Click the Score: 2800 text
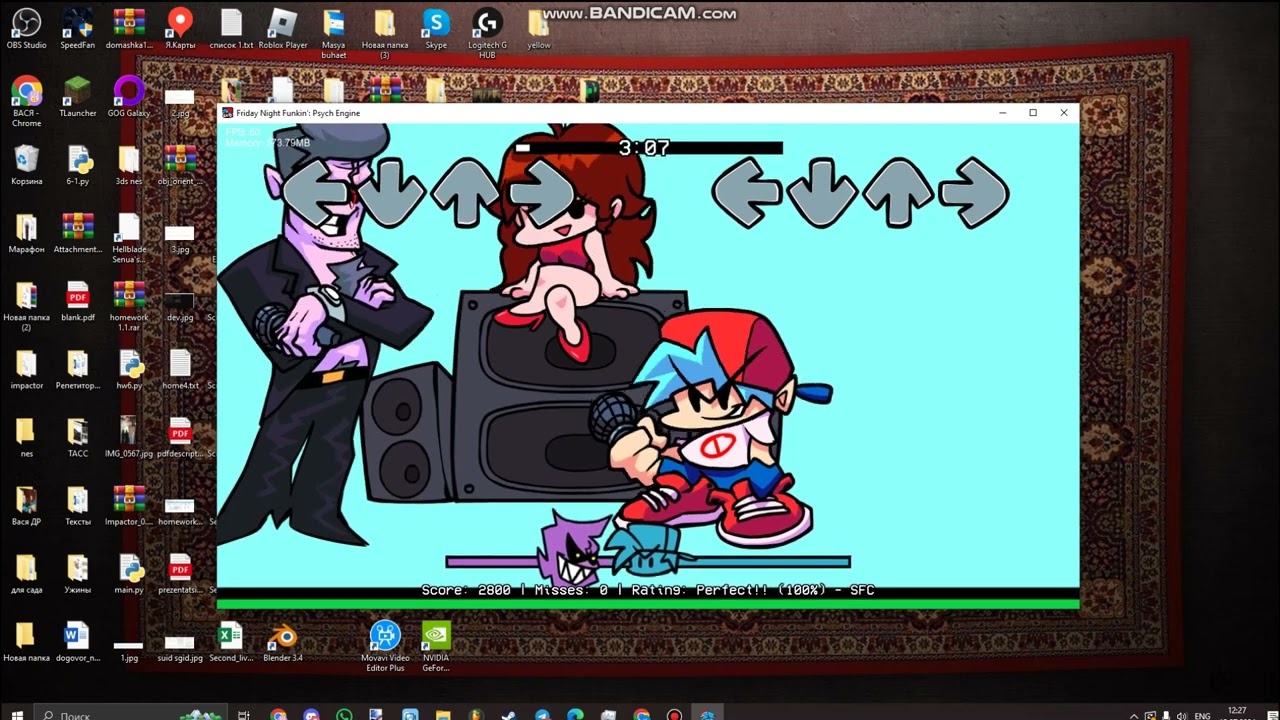The height and width of the screenshot is (720, 1280). click(x=466, y=590)
